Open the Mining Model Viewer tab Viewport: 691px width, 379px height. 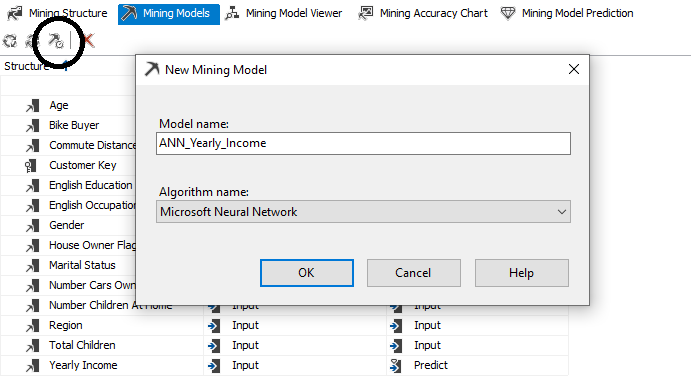(284, 13)
